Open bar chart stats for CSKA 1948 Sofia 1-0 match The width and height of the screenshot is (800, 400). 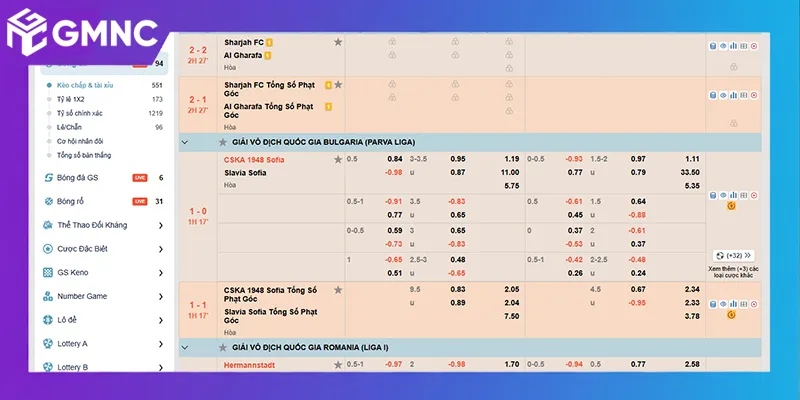733,195
